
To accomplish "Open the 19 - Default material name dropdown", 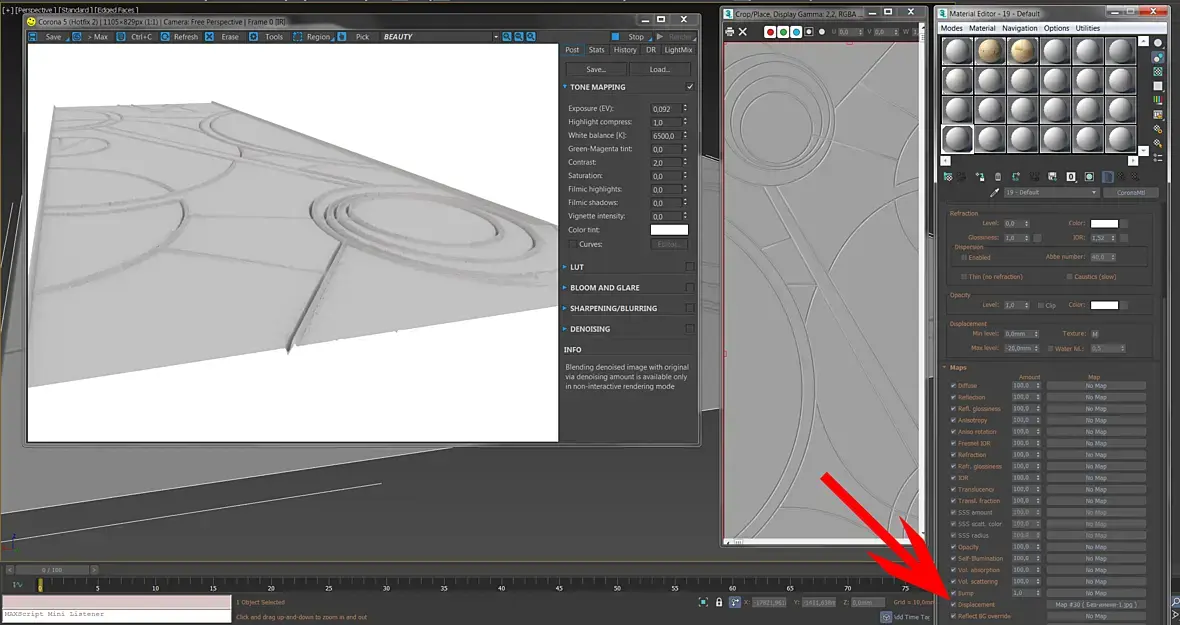I will coord(1048,192).
